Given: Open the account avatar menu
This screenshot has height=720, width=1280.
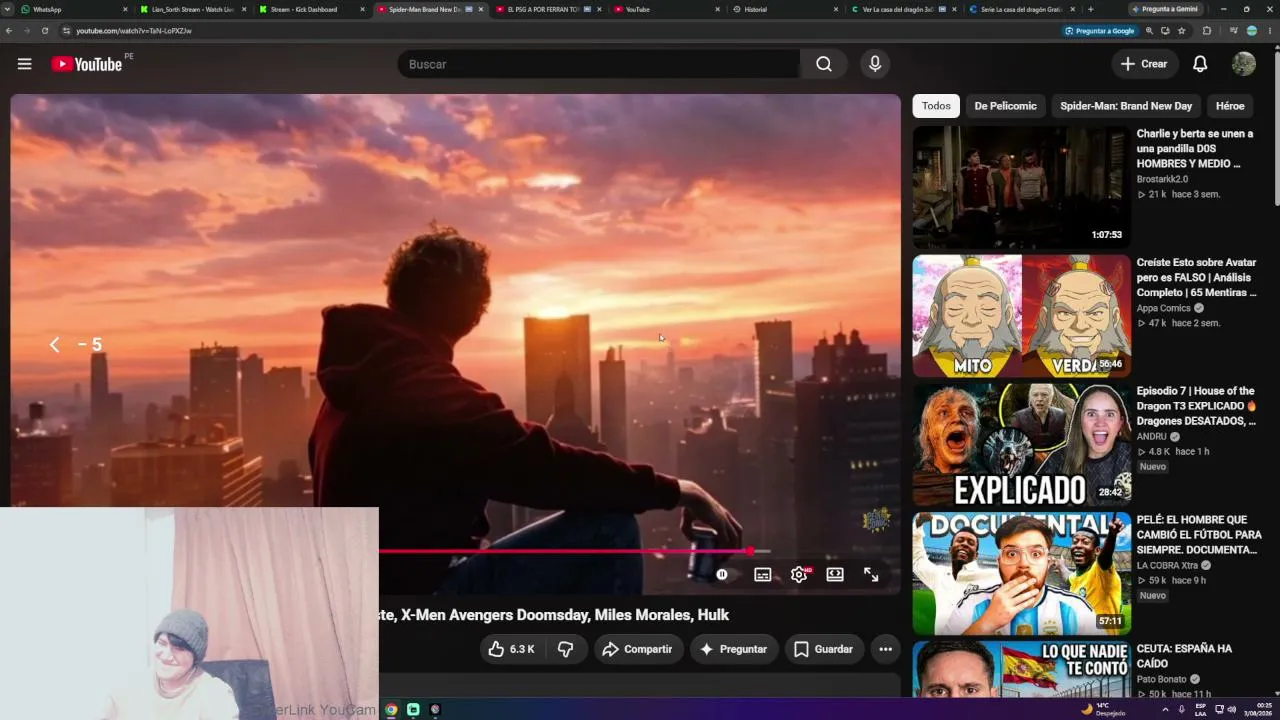Looking at the screenshot, I should [1244, 64].
